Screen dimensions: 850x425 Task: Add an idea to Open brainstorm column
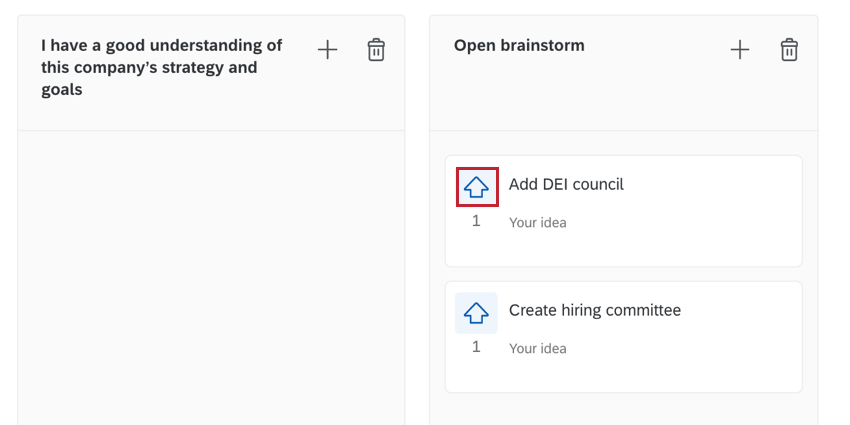tap(739, 49)
